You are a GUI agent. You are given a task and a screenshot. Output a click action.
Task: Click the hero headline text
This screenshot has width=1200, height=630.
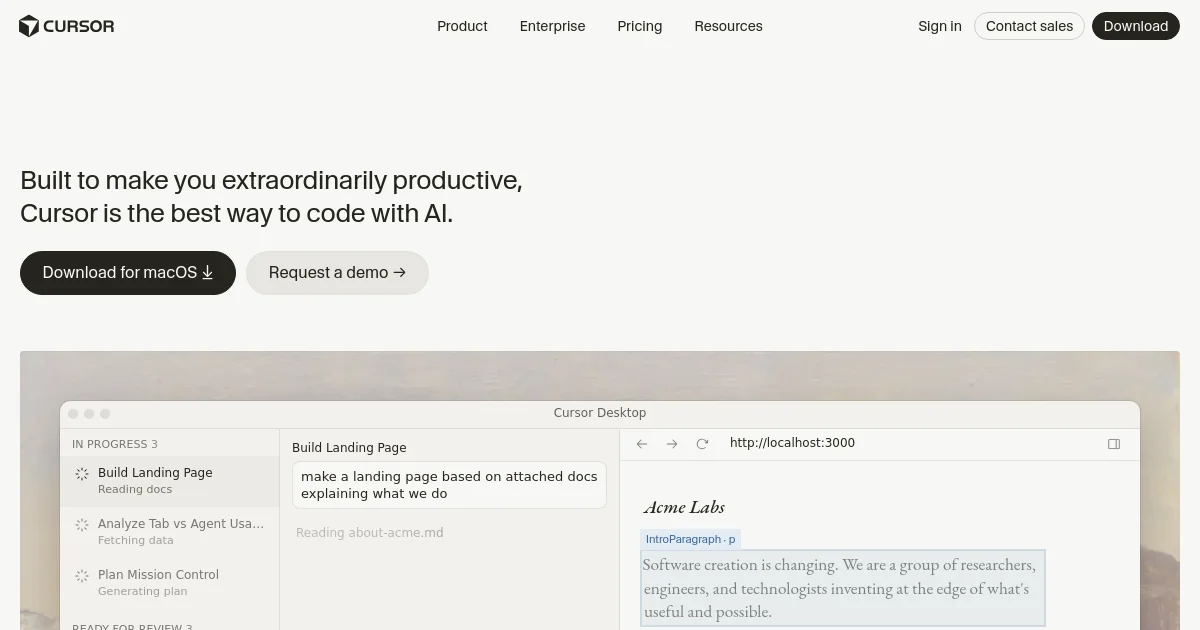tap(271, 197)
